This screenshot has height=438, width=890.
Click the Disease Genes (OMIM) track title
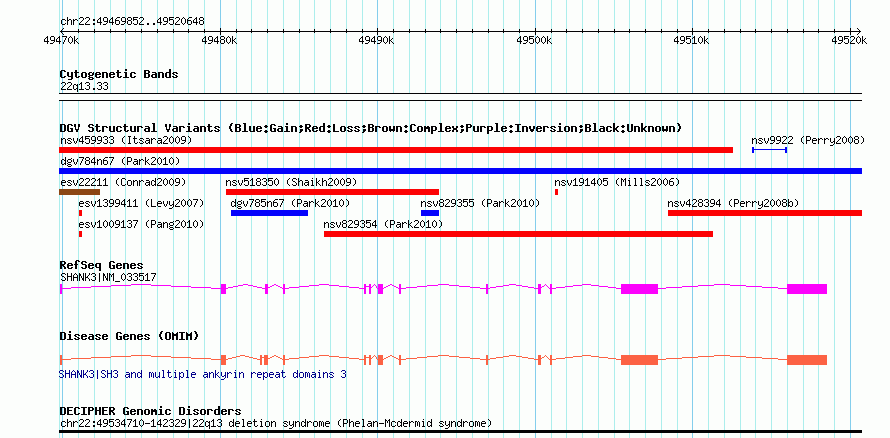coord(129,336)
